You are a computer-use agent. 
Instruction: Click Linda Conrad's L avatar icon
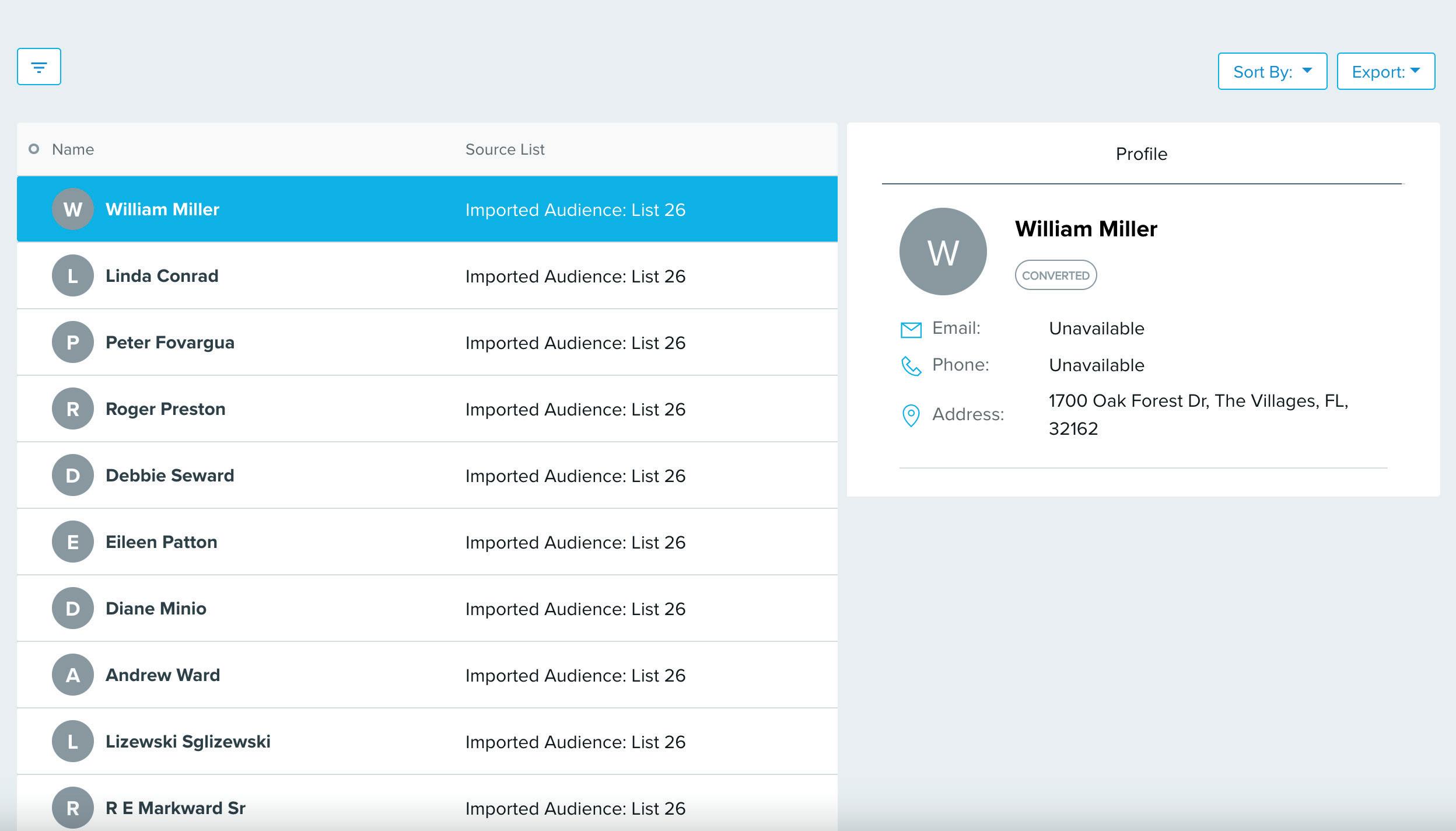[x=72, y=276]
